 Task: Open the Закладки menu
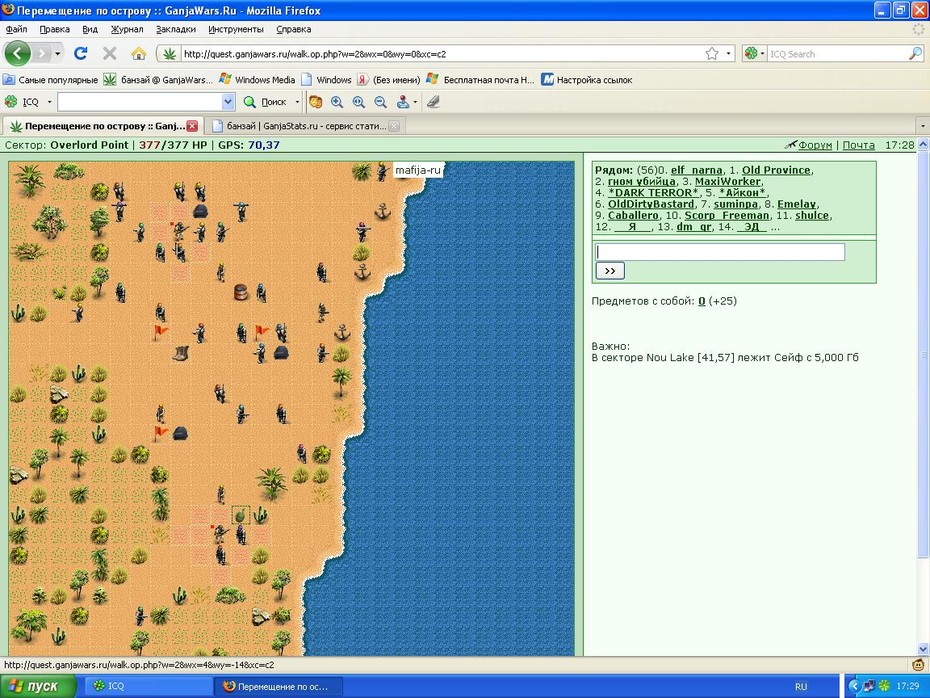tap(176, 29)
